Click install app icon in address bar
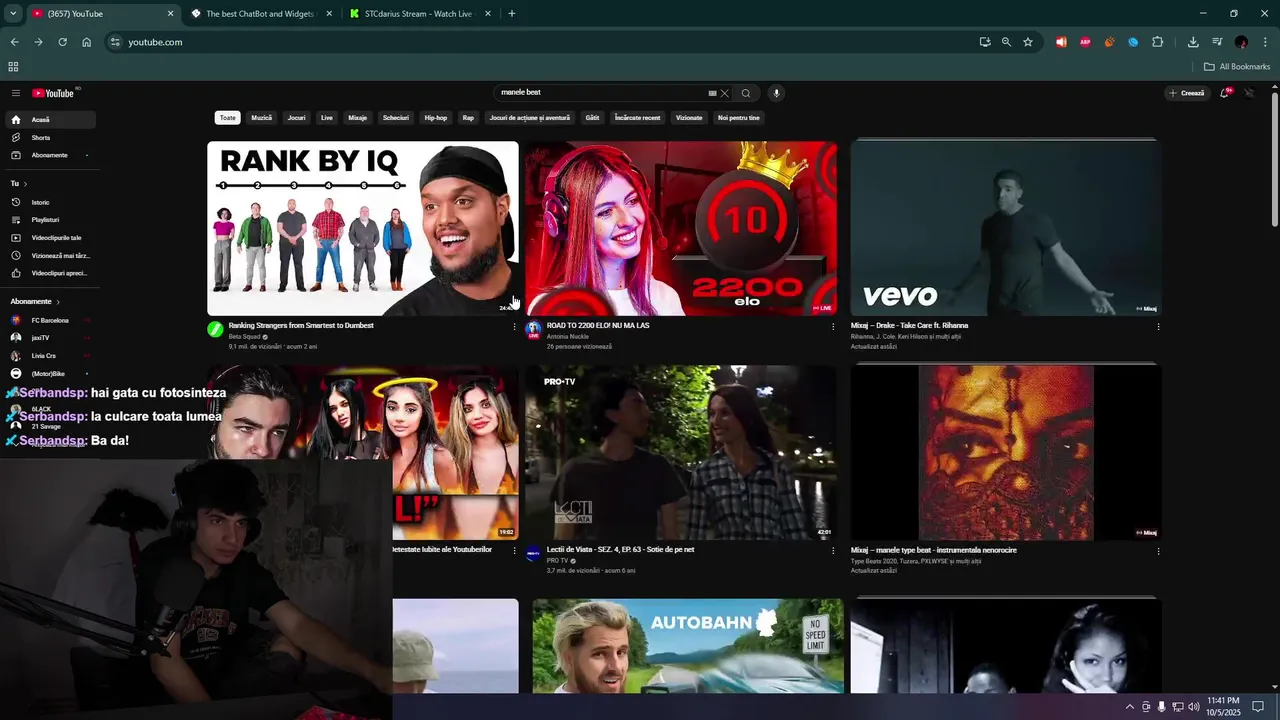Image resolution: width=1280 pixels, height=720 pixels. point(985,42)
